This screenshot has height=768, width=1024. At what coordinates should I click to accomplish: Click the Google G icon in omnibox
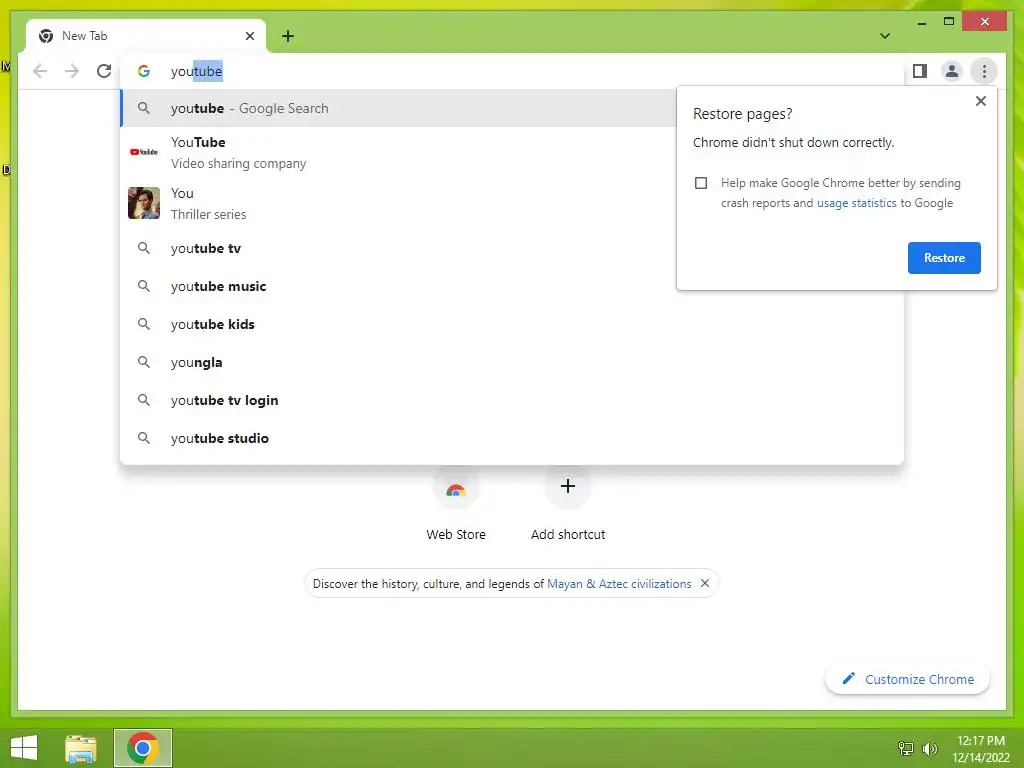click(x=144, y=71)
